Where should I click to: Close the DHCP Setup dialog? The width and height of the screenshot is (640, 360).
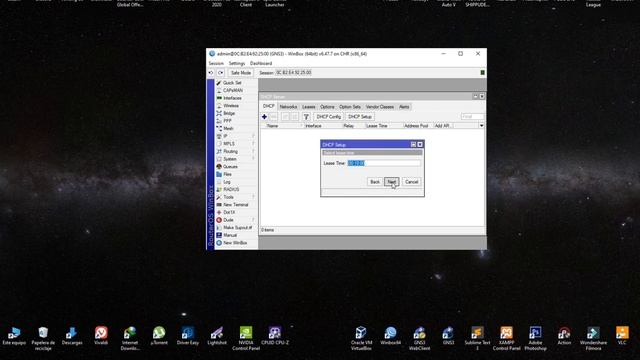(x=420, y=144)
